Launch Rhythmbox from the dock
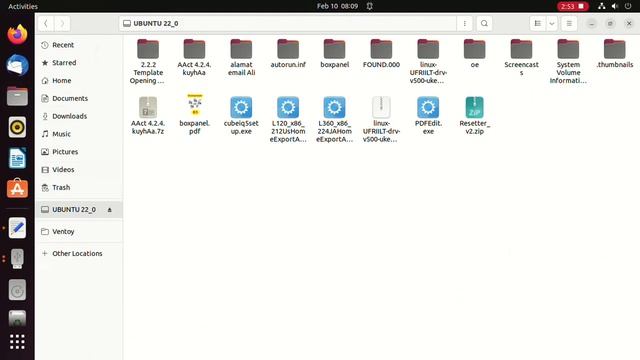This screenshot has height=360, width=640. pos(17,127)
